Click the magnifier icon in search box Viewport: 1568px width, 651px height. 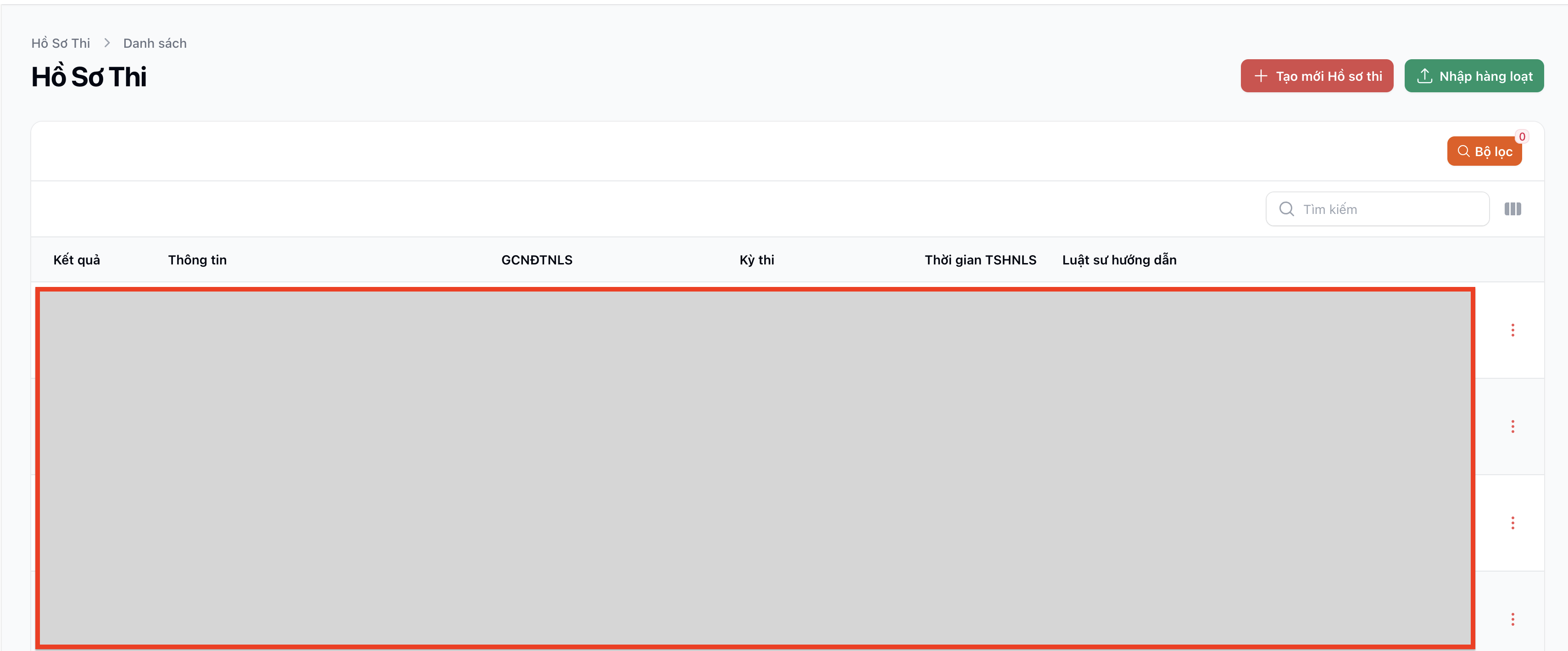[x=1286, y=209]
